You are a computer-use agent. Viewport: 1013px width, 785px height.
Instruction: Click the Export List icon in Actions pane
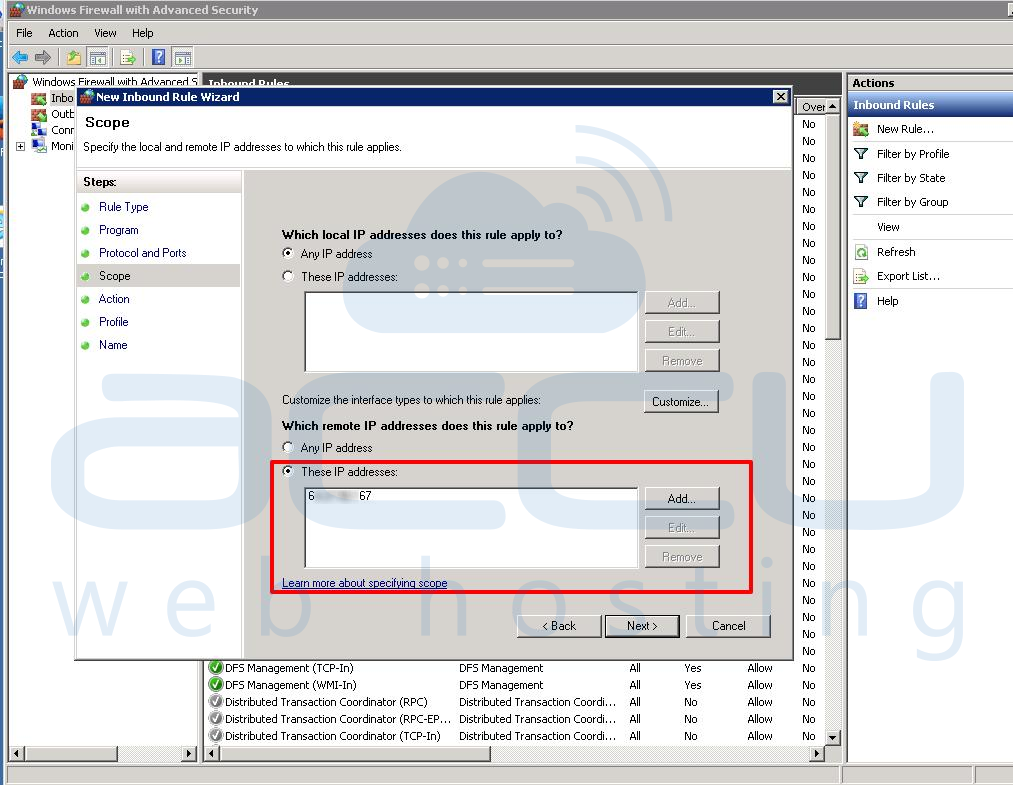click(861, 277)
